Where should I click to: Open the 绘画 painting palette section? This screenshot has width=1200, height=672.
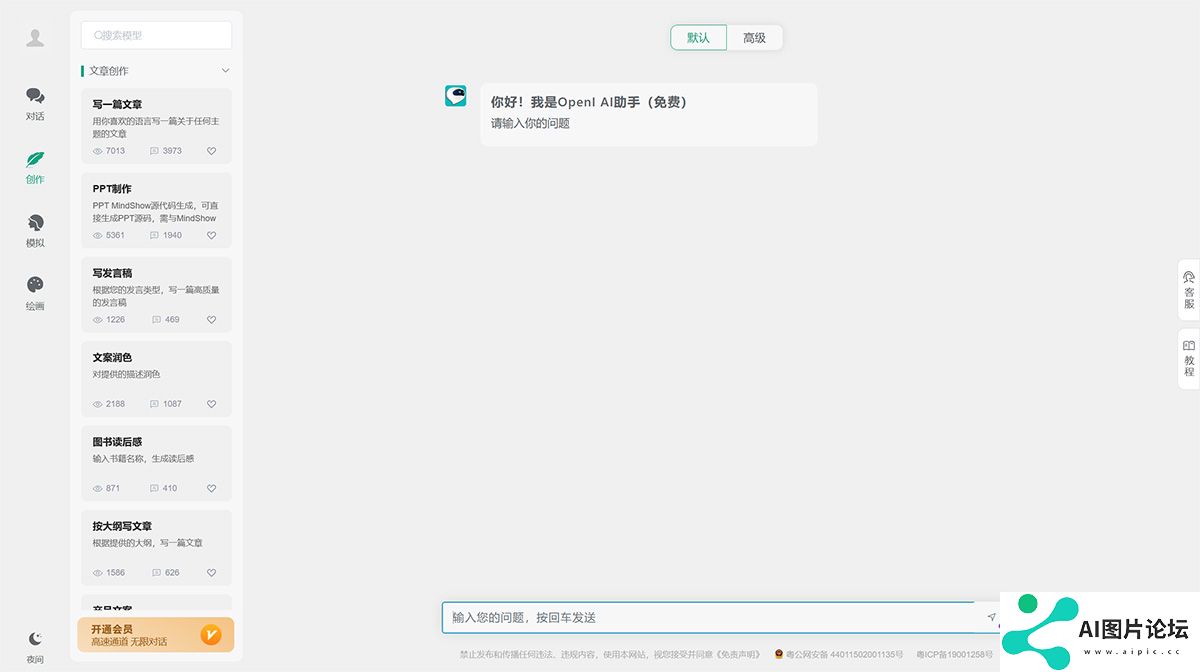point(35,293)
